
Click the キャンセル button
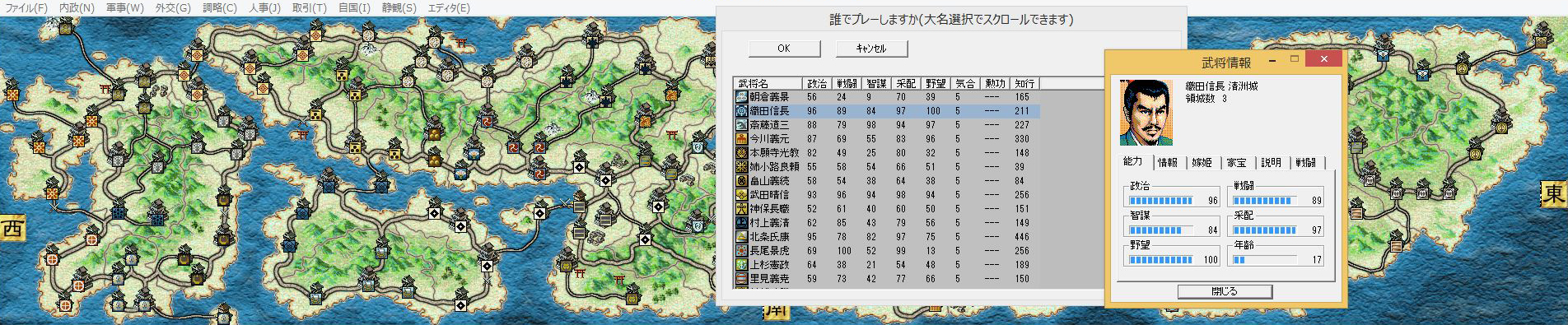point(871,49)
